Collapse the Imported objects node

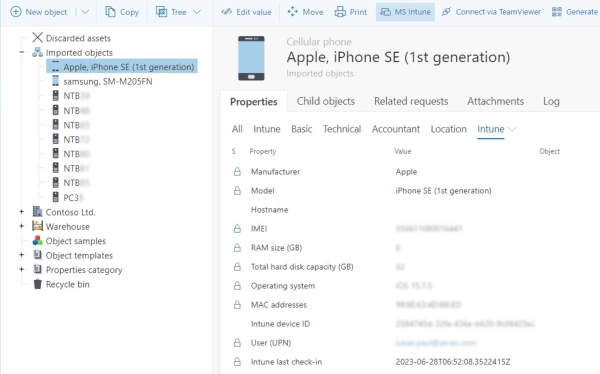[21, 52]
